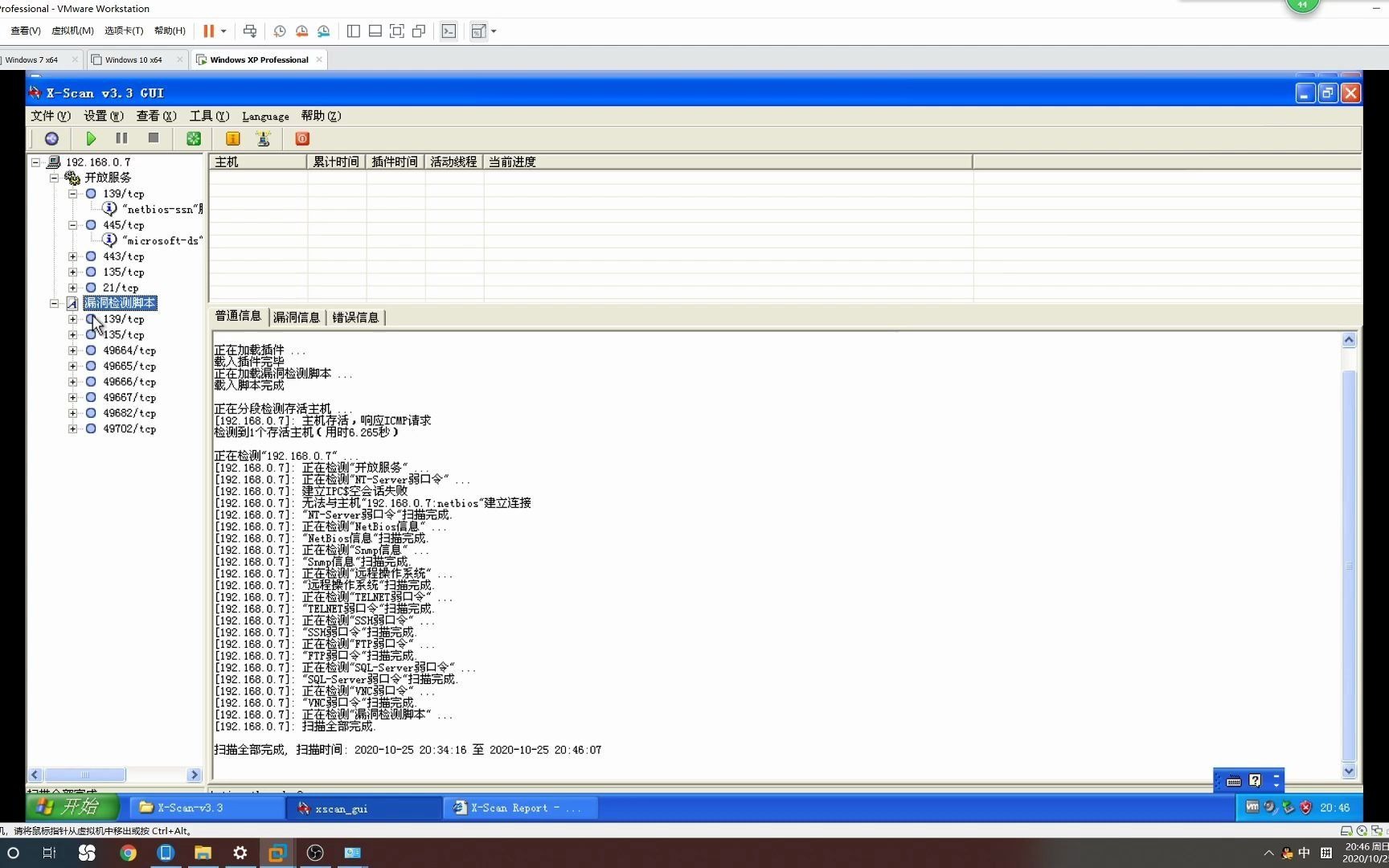
Task: Open VMware power options dropdown arrow
Action: coord(223,31)
